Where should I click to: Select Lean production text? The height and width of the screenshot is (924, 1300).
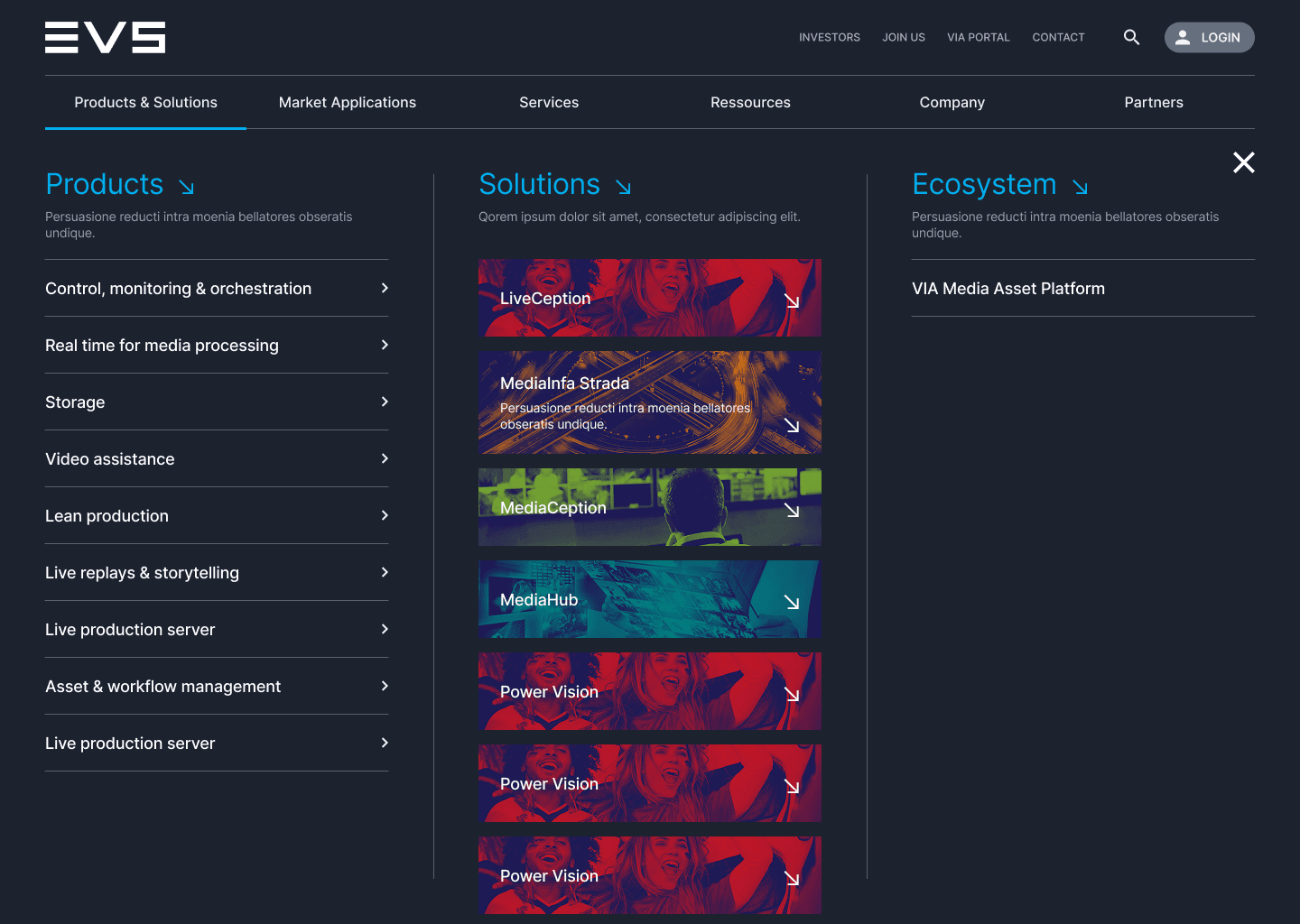pos(107,515)
